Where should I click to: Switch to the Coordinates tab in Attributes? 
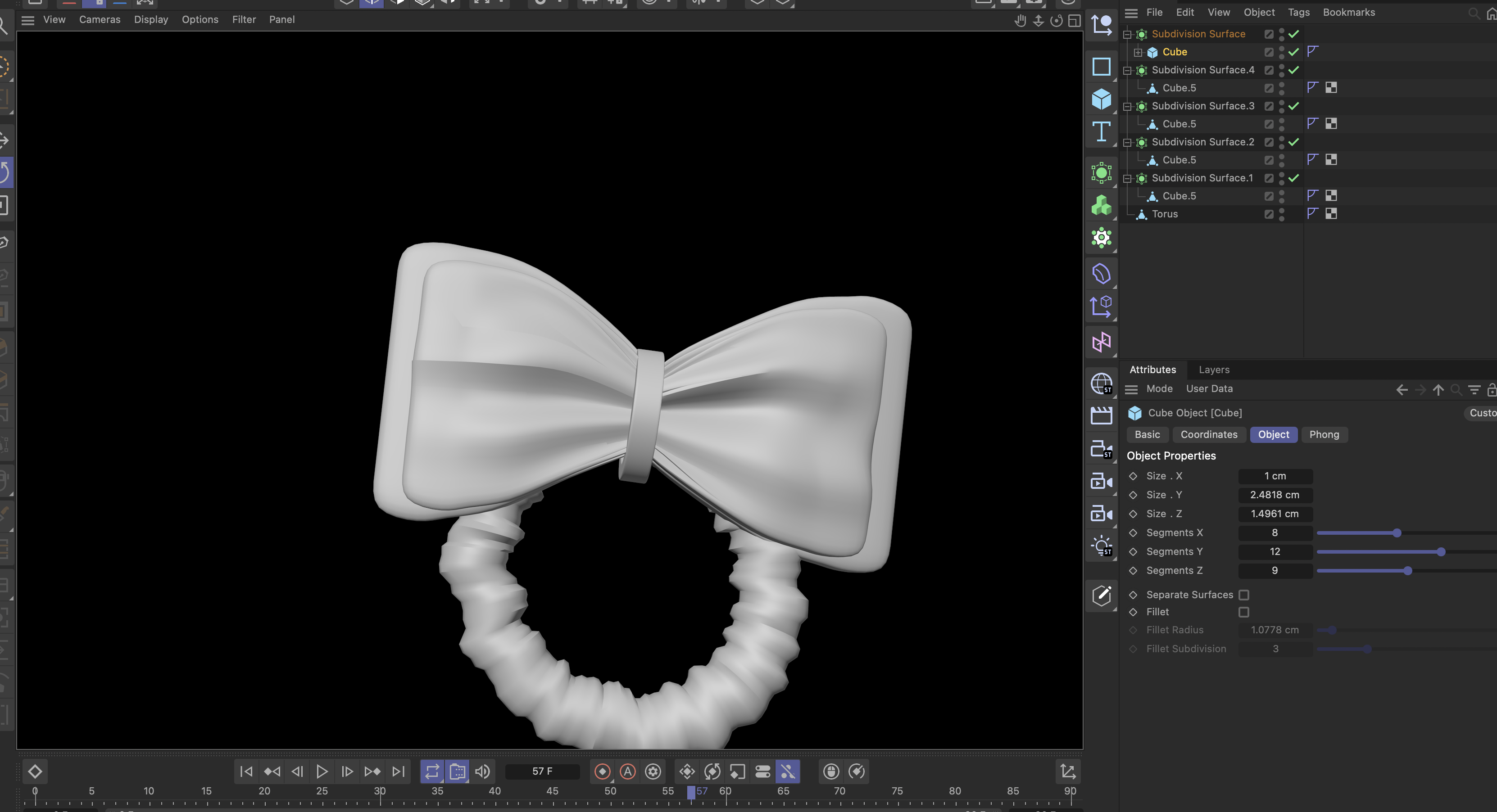click(1209, 434)
